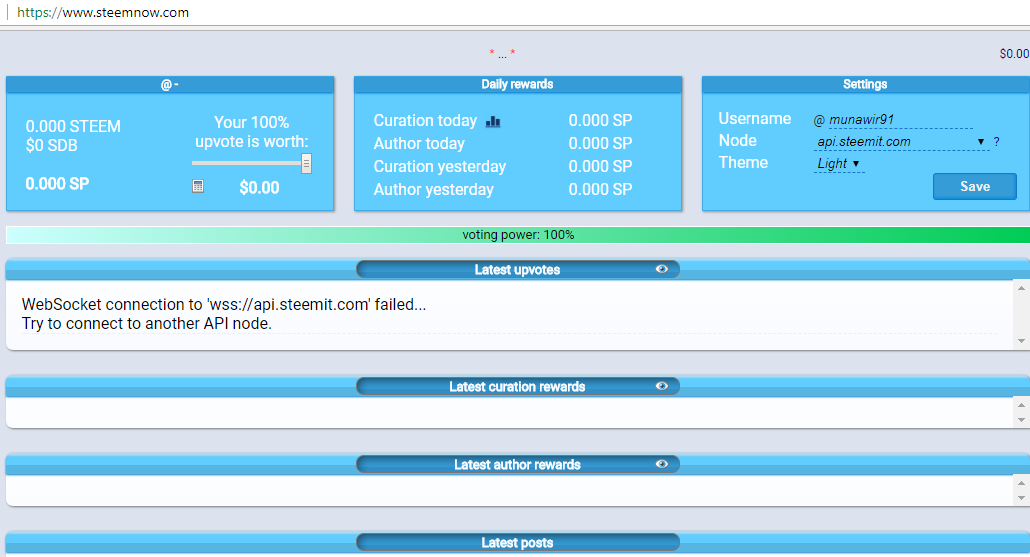This screenshot has height=557, width=1030.
Task: Click the Latest upvotes header bar
Action: (518, 269)
